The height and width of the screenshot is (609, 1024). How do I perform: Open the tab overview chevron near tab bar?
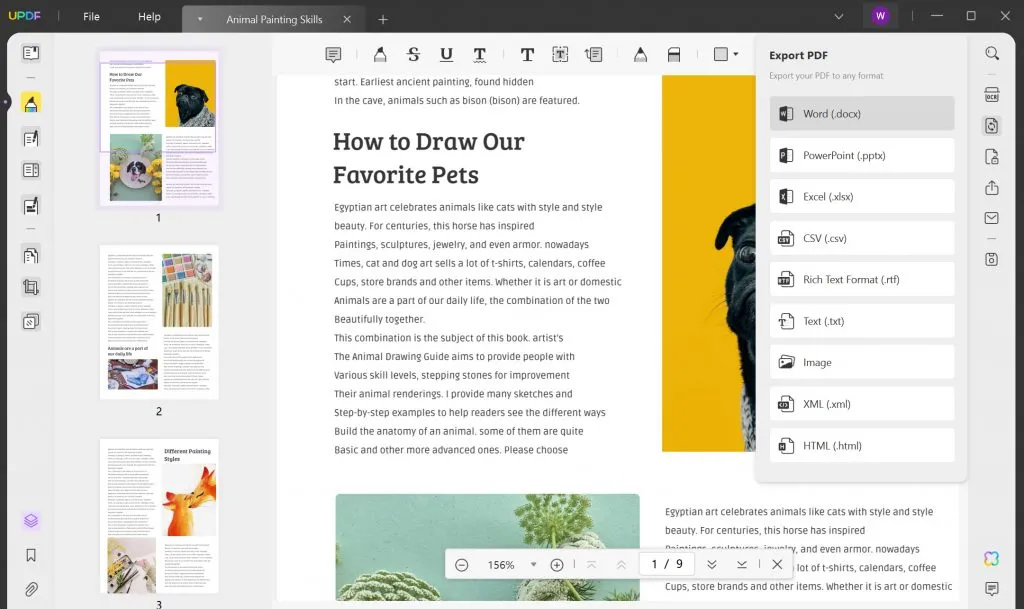click(x=840, y=16)
